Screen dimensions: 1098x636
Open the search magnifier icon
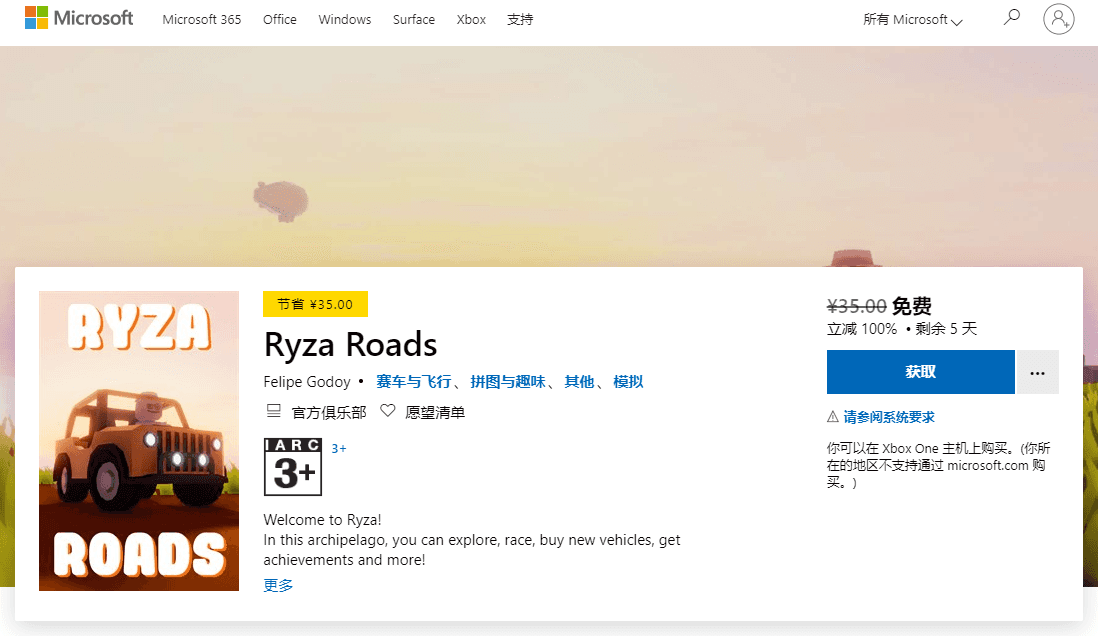pos(1012,18)
